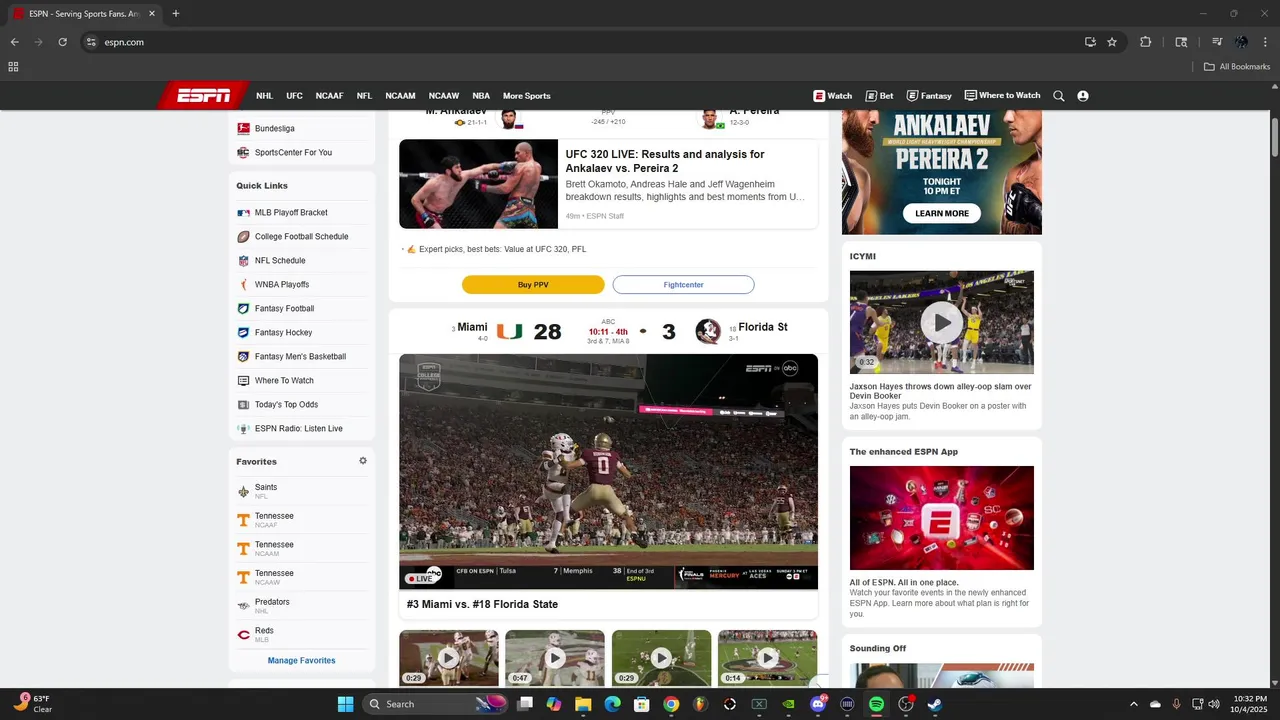Reload the page with the refresh button
This screenshot has width=1280, height=720.
coord(62,42)
